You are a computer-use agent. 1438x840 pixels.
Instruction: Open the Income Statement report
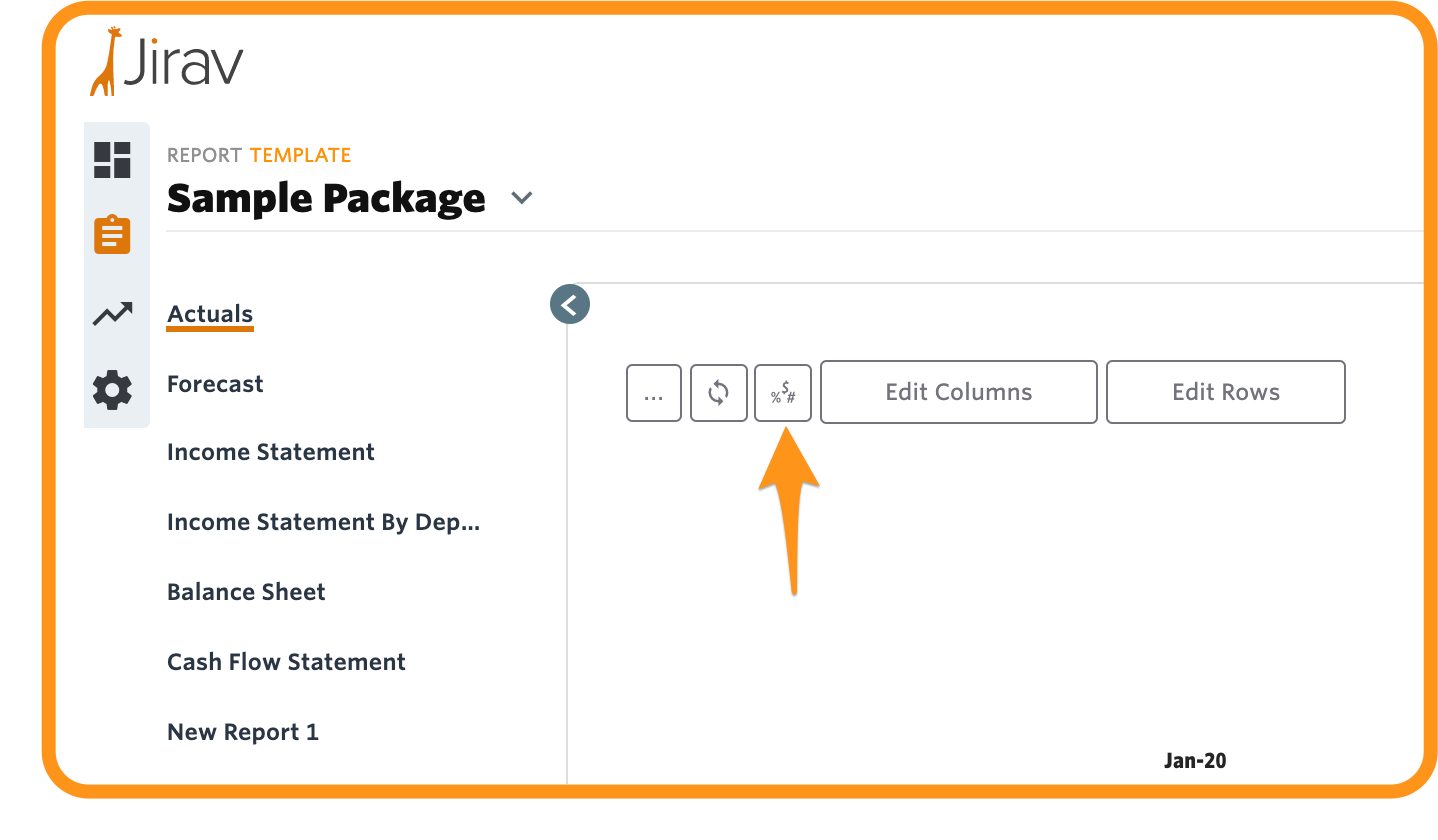271,452
